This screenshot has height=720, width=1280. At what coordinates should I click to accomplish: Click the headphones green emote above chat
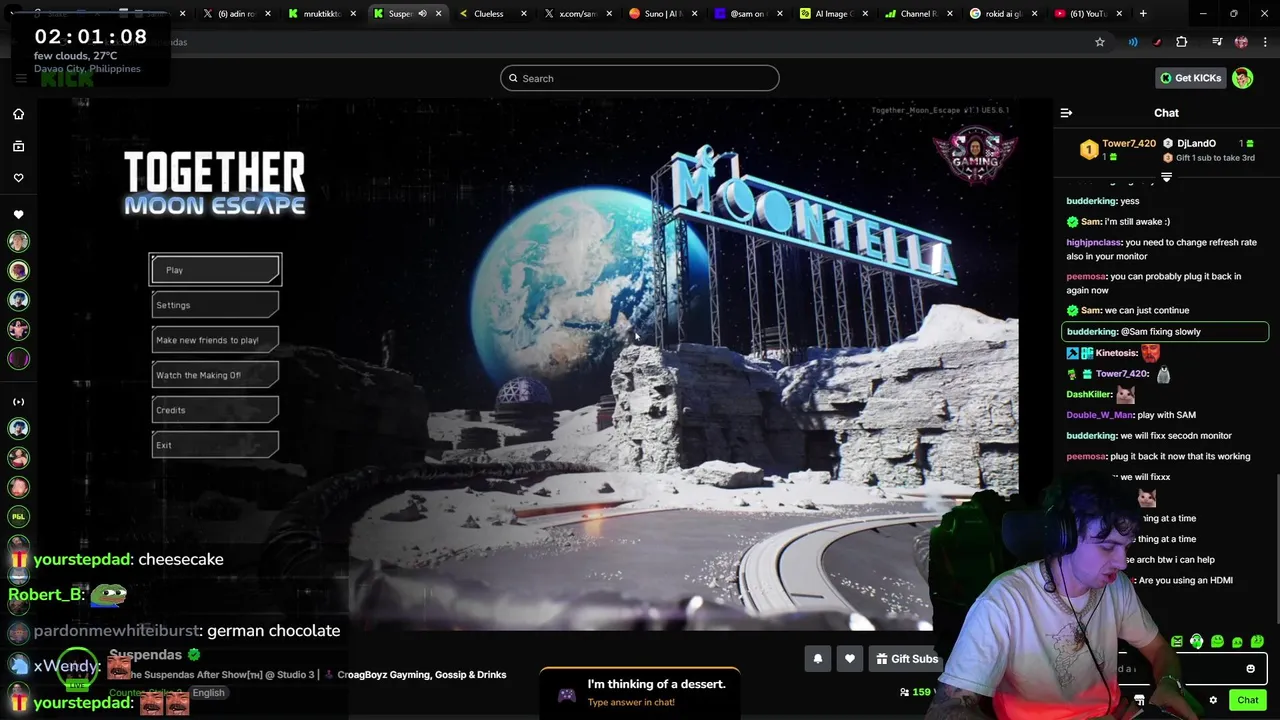(x=1197, y=642)
